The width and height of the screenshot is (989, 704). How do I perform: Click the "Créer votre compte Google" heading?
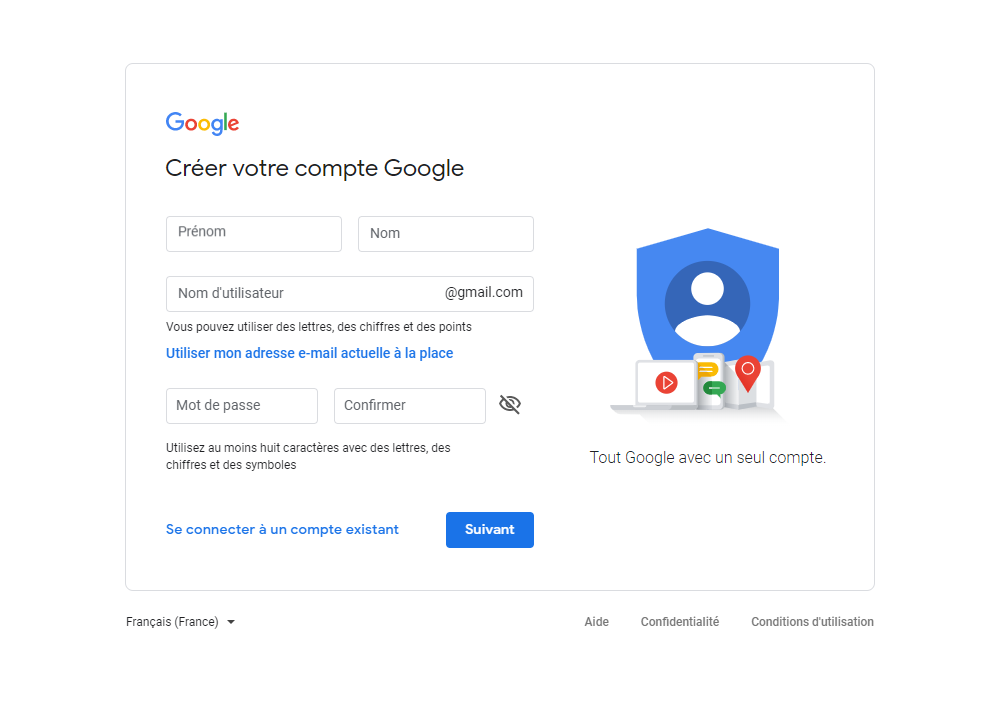[315, 168]
